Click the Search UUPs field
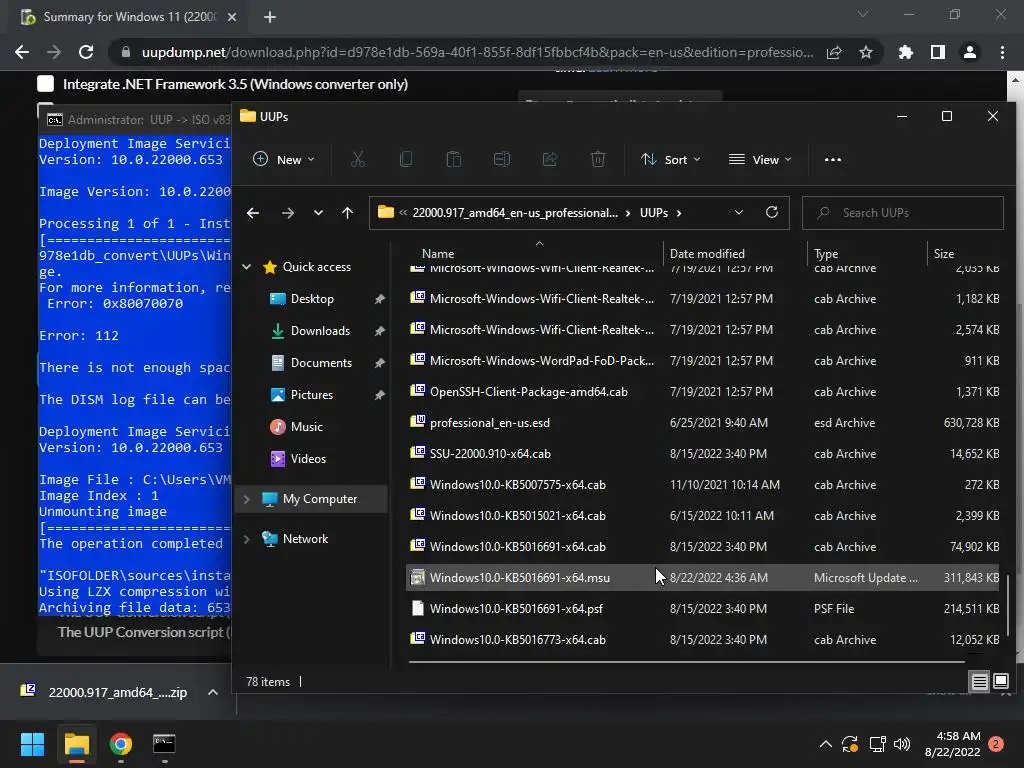 (x=903, y=213)
